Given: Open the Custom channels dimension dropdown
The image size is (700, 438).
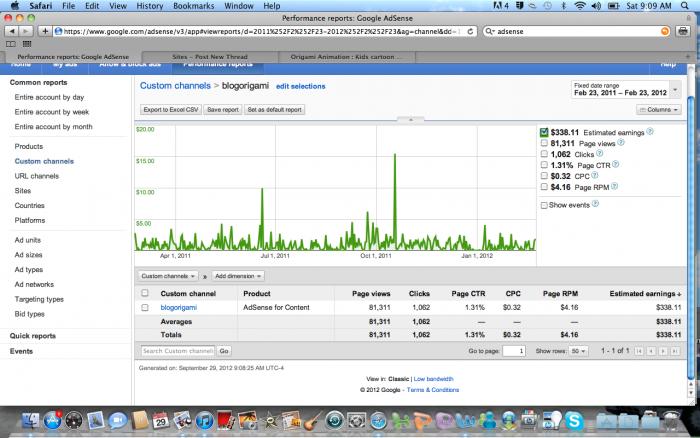Looking at the screenshot, I should [x=168, y=276].
